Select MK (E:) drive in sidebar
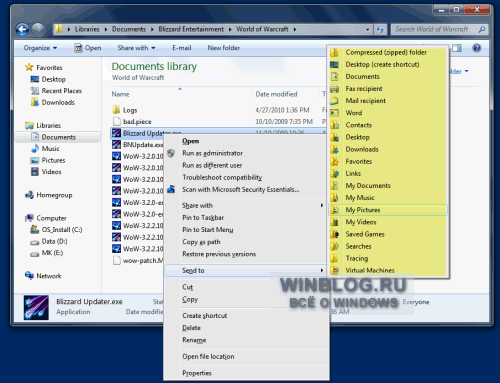The image size is (500, 383). pos(52,253)
